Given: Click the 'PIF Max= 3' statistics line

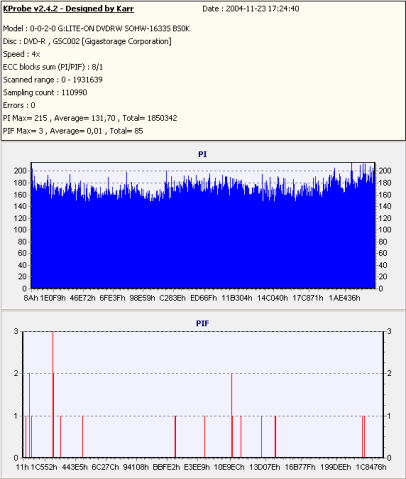Looking at the screenshot, I should (x=73, y=131).
